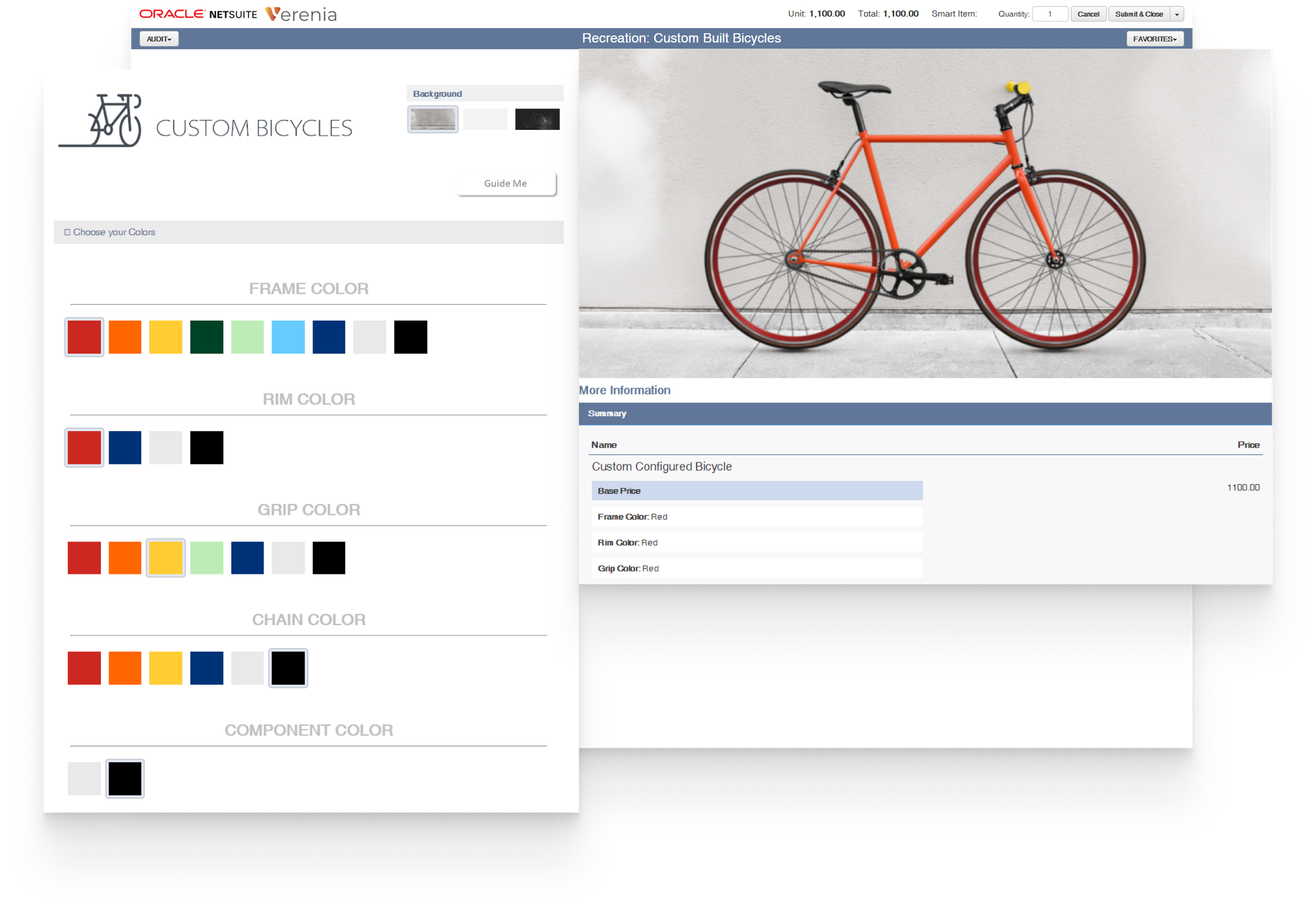This screenshot has height=912, width=1316.
Task: Select the light green grip color swatch
Action: (206, 558)
